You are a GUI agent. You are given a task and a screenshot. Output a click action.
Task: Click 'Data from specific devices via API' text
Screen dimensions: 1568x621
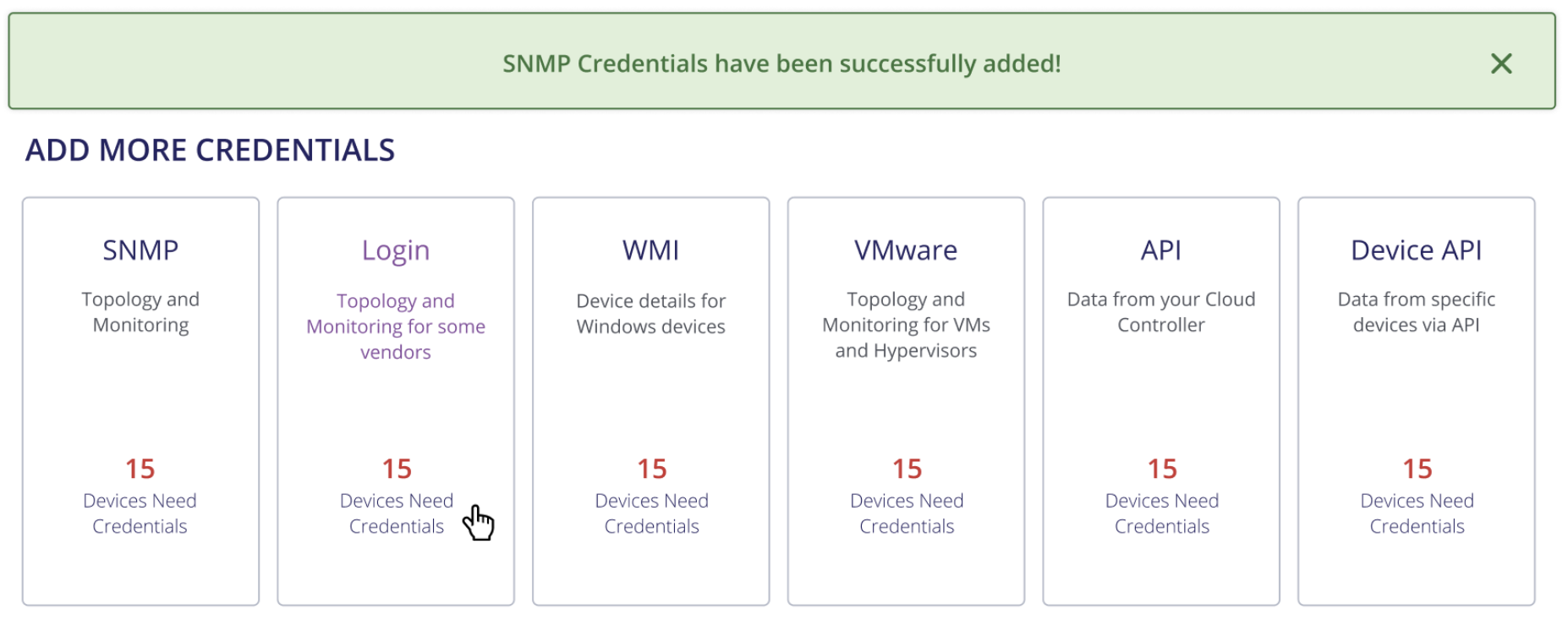[x=1417, y=312]
